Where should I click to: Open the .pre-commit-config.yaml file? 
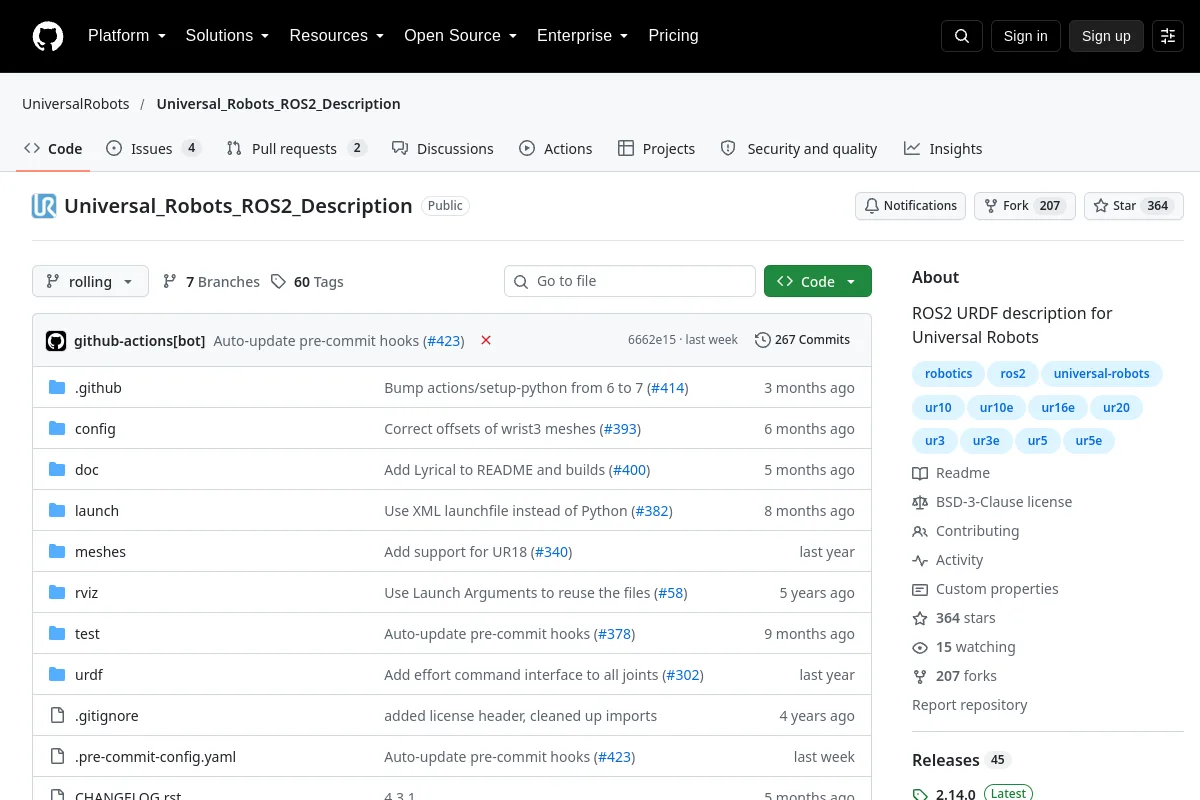click(x=155, y=757)
